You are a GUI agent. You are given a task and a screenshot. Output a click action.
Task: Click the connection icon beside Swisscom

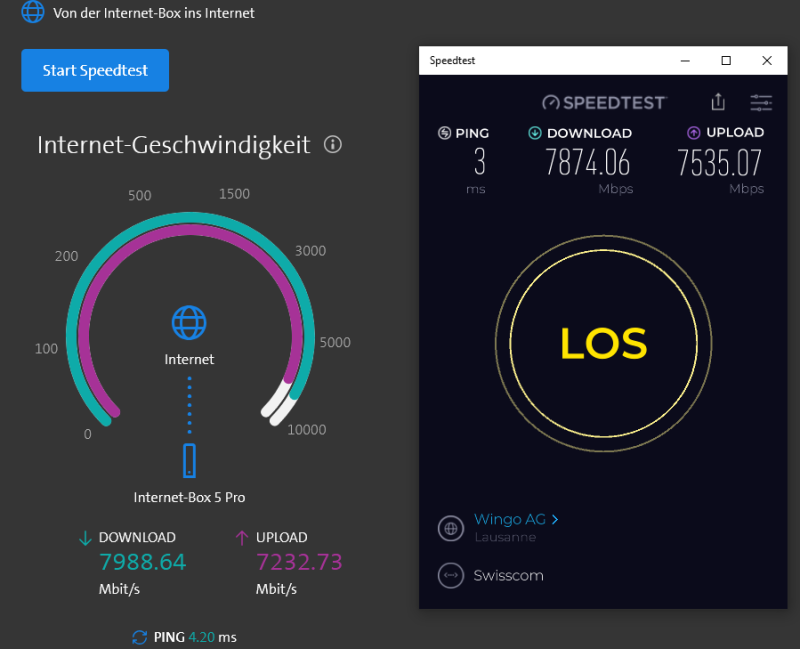[450, 576]
